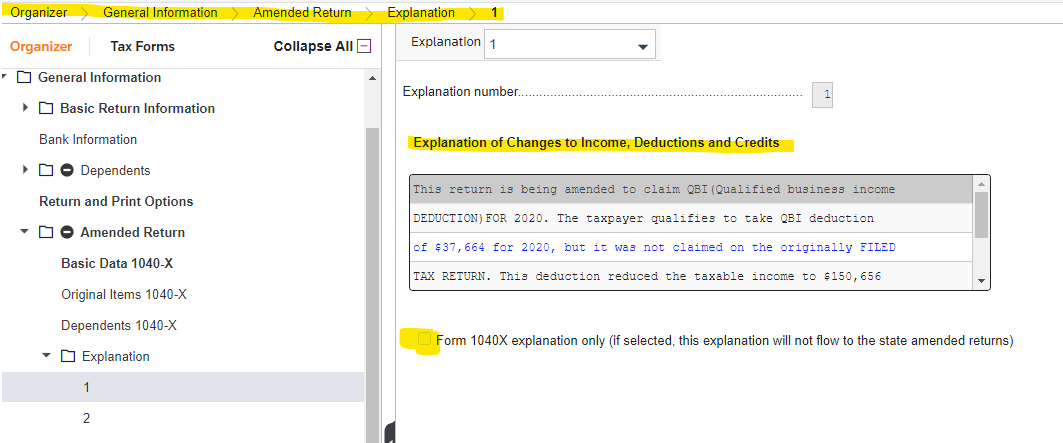The height and width of the screenshot is (443, 1063).
Task: Open Dependents 1040-X
Action: (x=119, y=326)
